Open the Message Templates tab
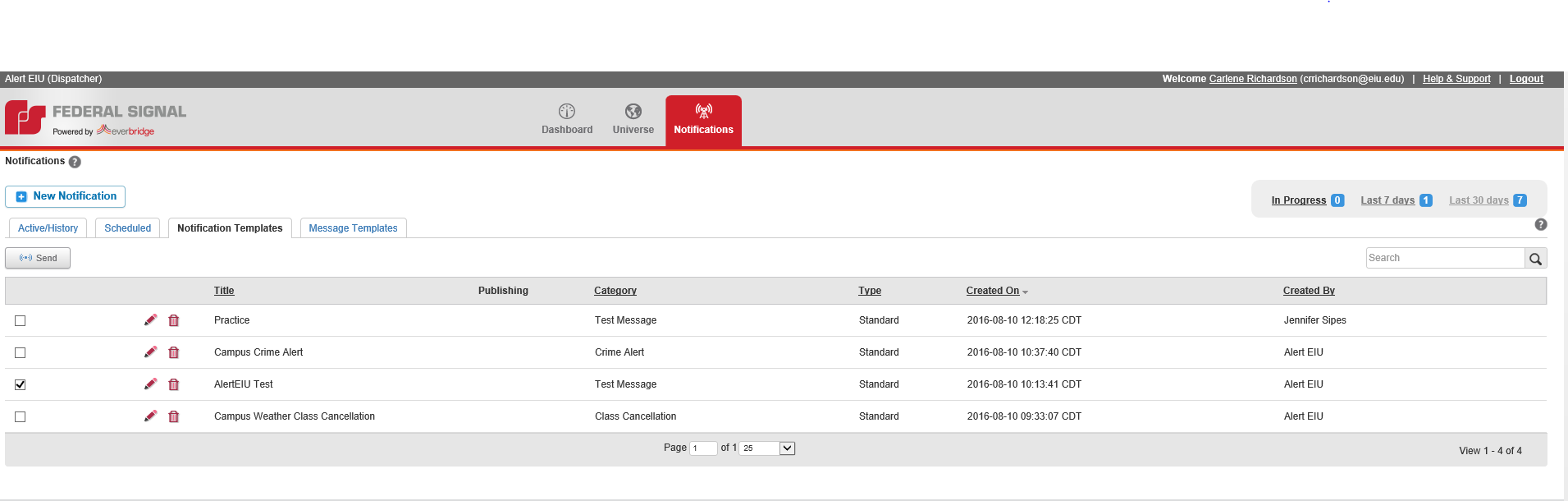The height and width of the screenshot is (501, 1568). tap(353, 228)
